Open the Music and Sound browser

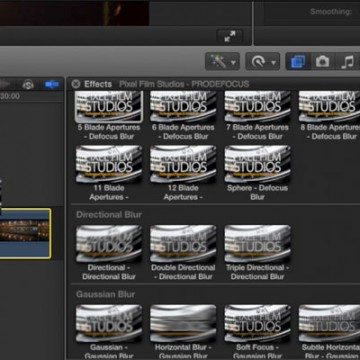coord(347,61)
